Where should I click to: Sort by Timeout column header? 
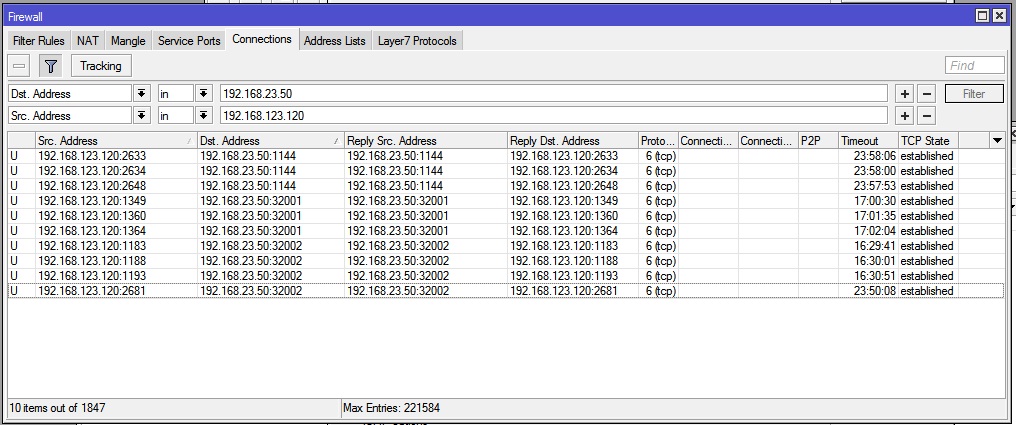pos(868,141)
